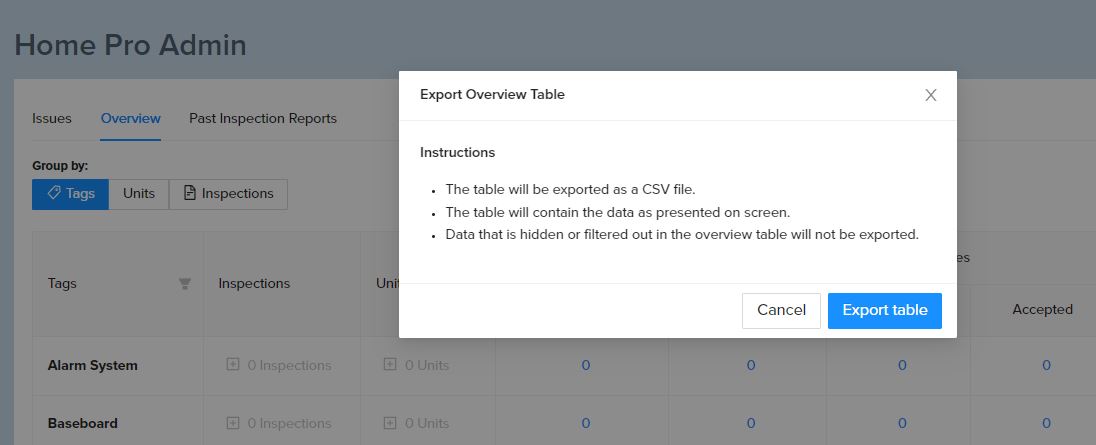This screenshot has width=1096, height=445.
Task: Close the Export Overview Table dialog
Action: (x=930, y=95)
